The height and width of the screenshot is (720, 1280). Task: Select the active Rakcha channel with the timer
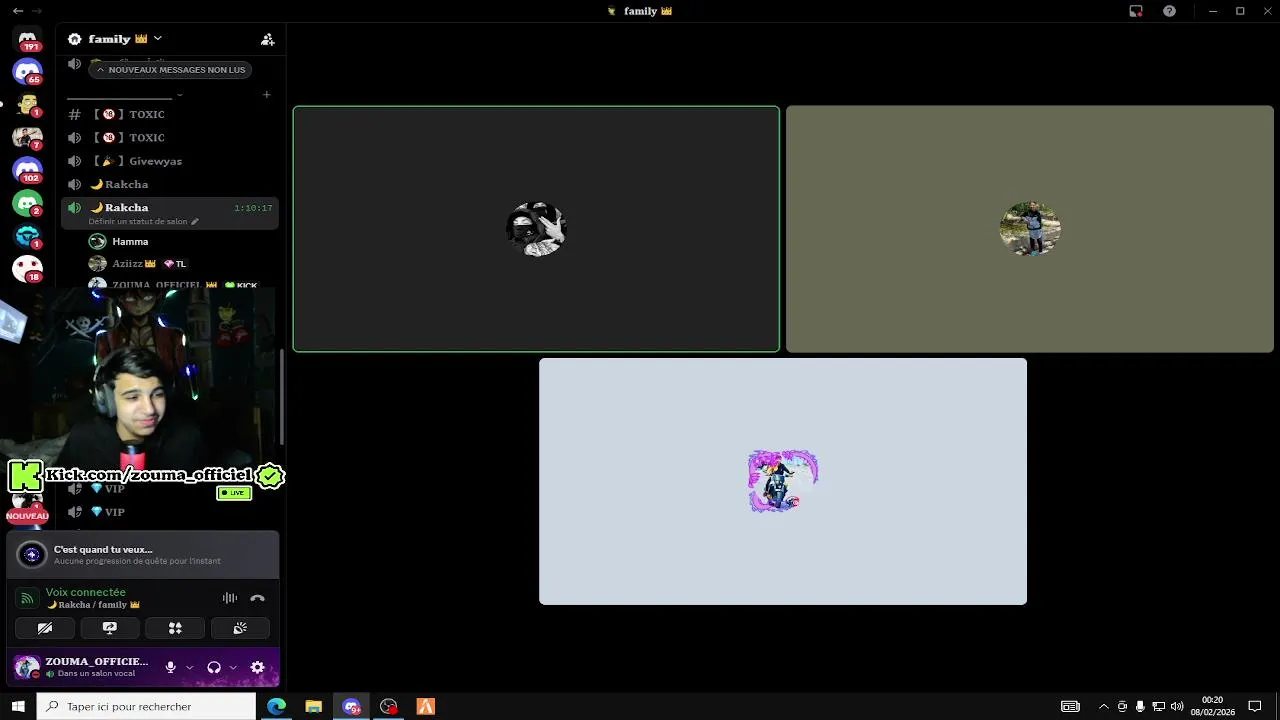tap(170, 212)
